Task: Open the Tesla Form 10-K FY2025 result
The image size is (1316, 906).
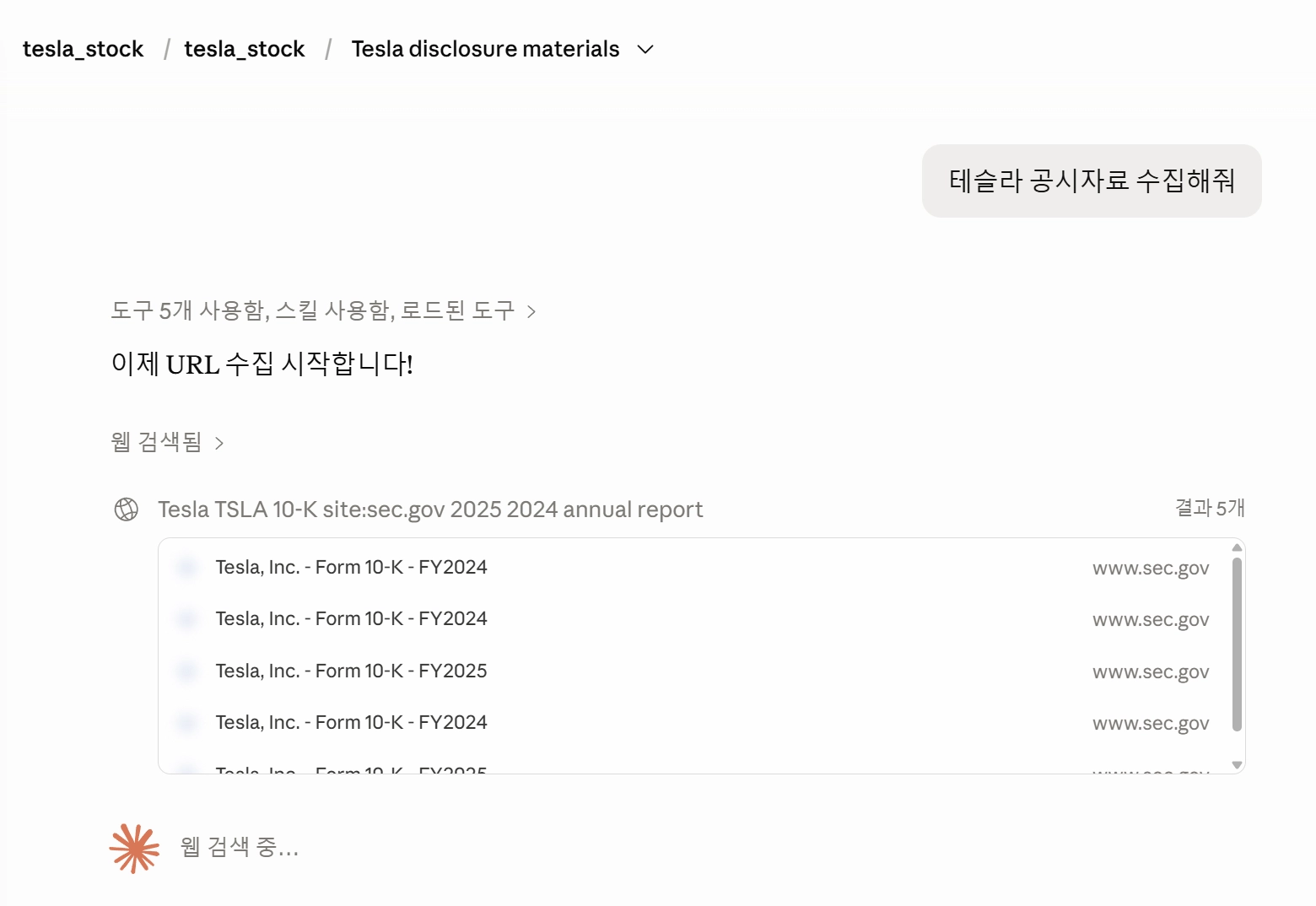Action: point(701,671)
